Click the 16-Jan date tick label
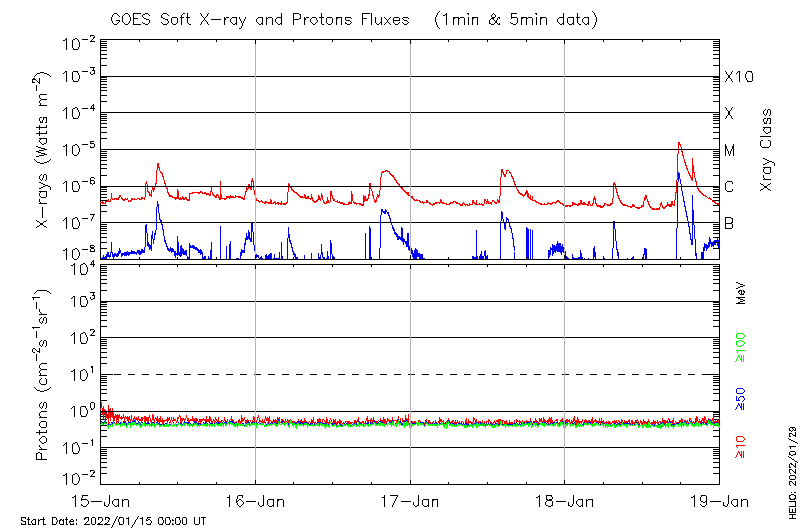This screenshot has width=800, height=530. pos(255,501)
